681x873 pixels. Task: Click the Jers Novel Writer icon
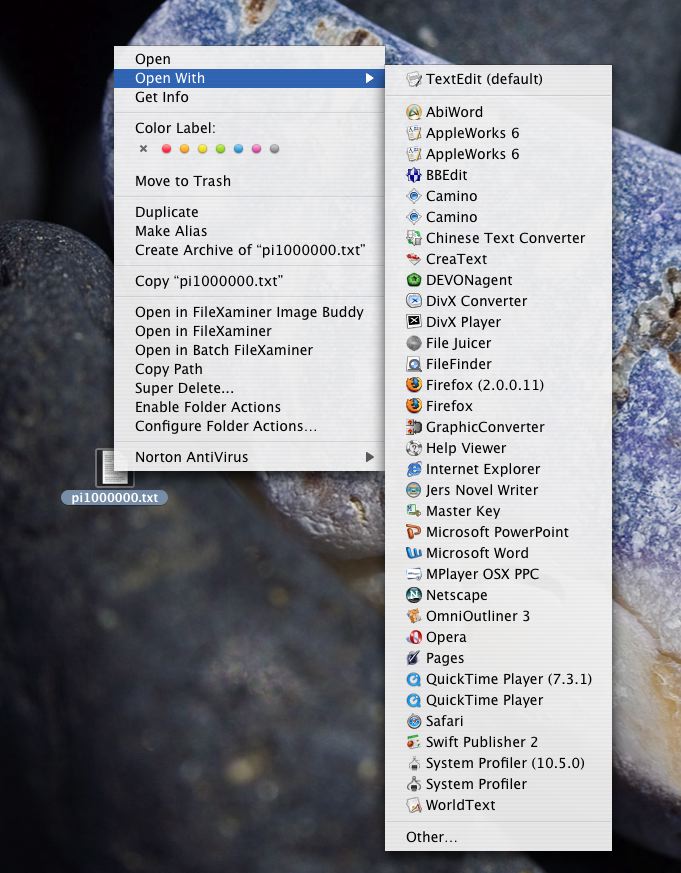[x=414, y=491]
